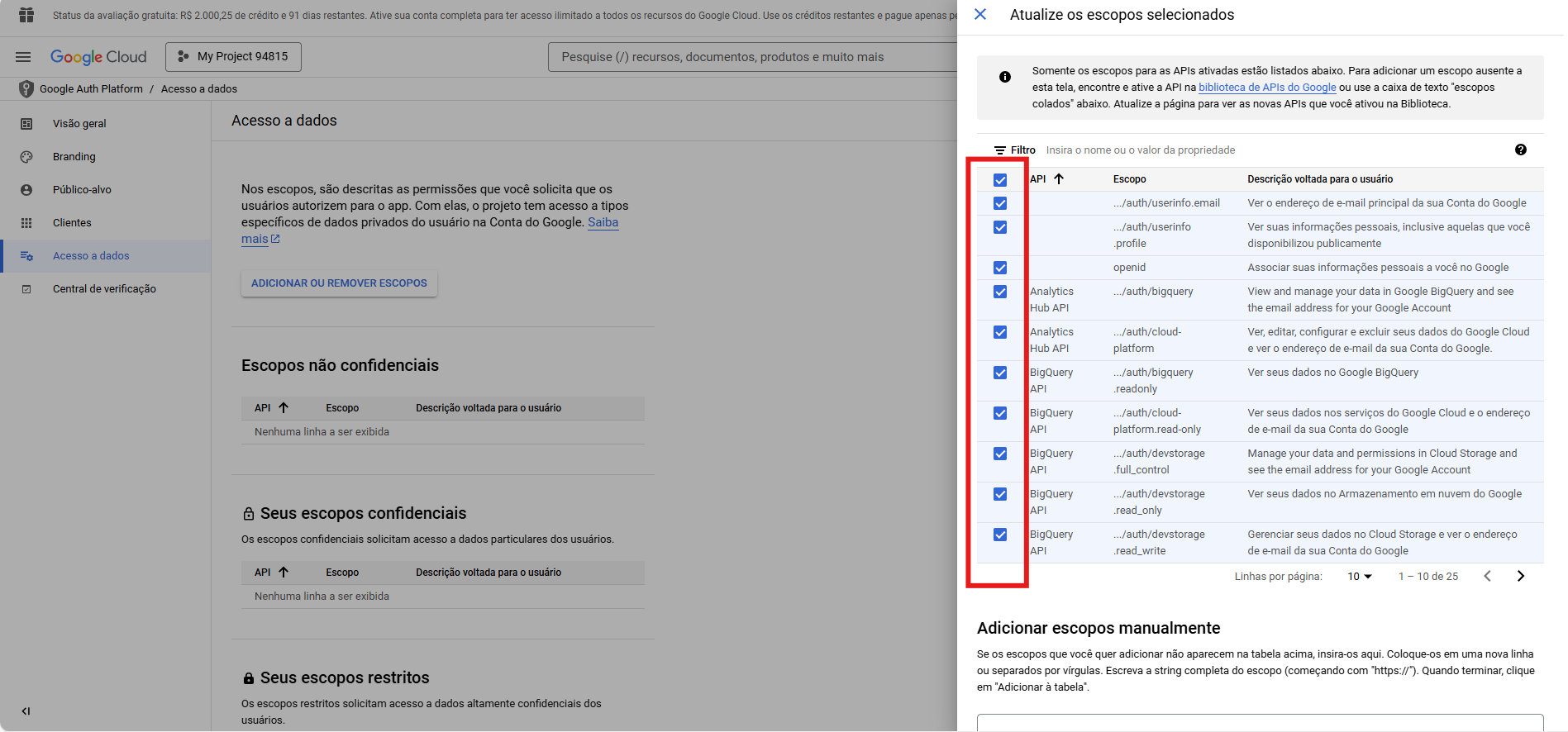Toggle the select-all scopes header checkbox
Image resolution: width=1568 pixels, height=732 pixels.
pos(1000,180)
